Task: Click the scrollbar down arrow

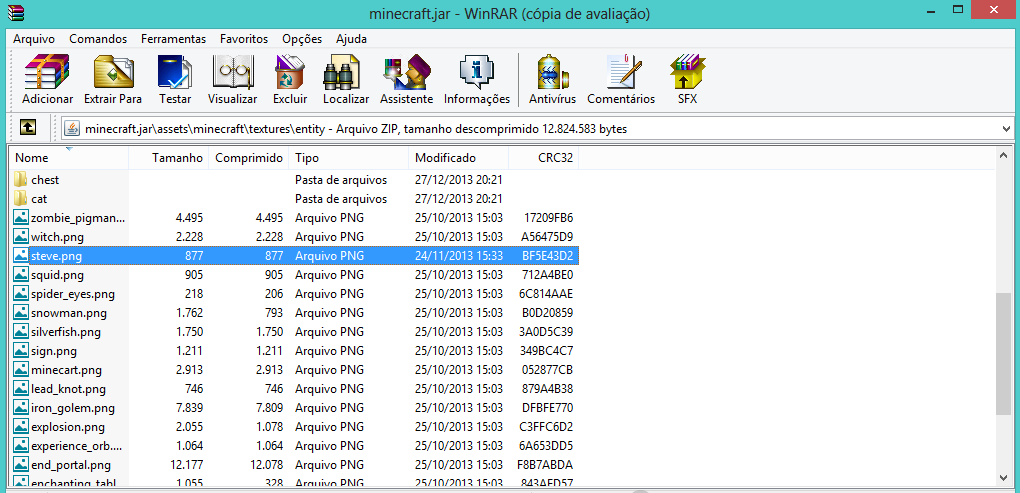Action: point(1003,477)
